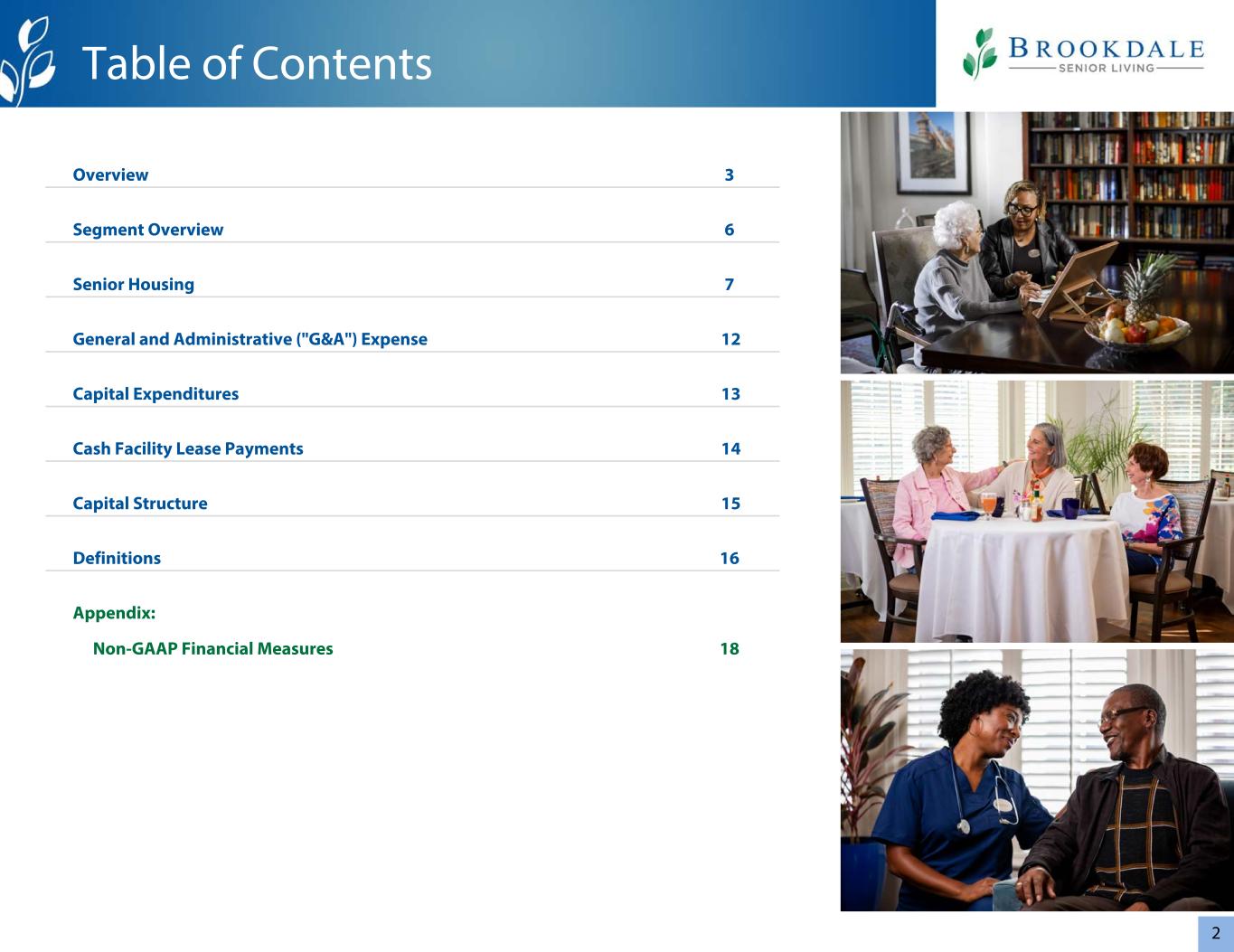The width and height of the screenshot is (1234, 952).
Task: Click the Appendix heading
Action: (114, 613)
